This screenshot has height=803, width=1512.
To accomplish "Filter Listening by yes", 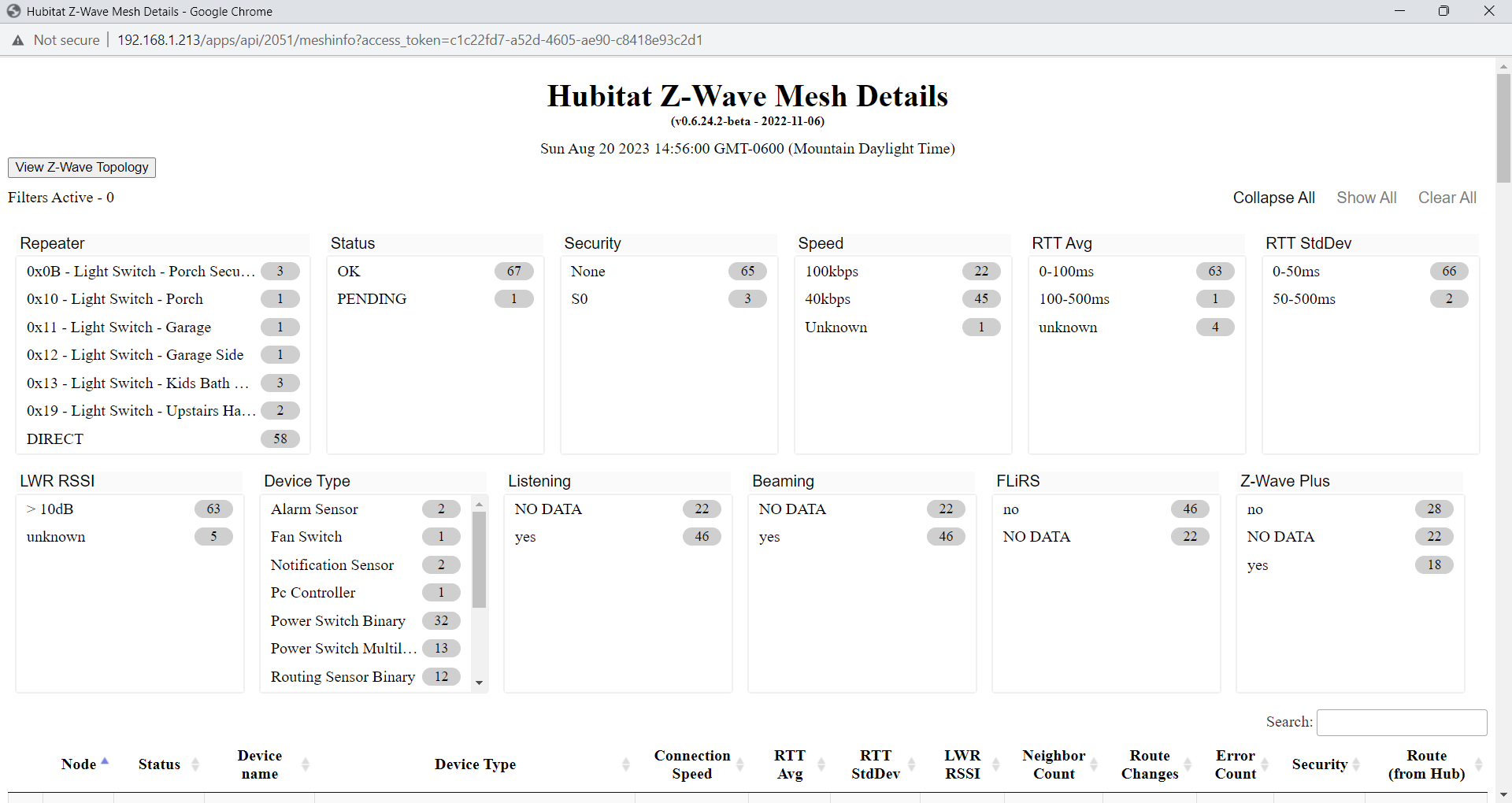I will pos(617,537).
